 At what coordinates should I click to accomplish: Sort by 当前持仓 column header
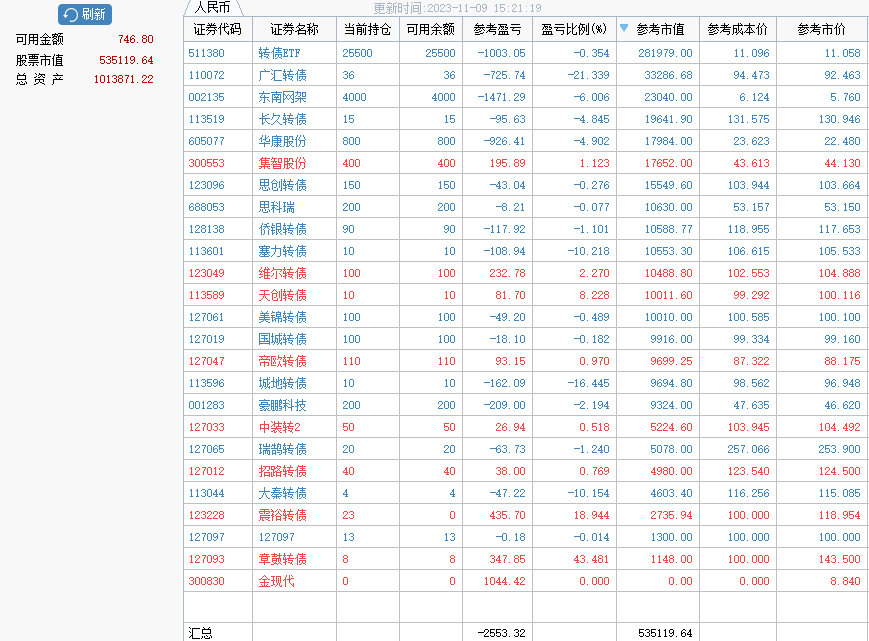[367, 29]
